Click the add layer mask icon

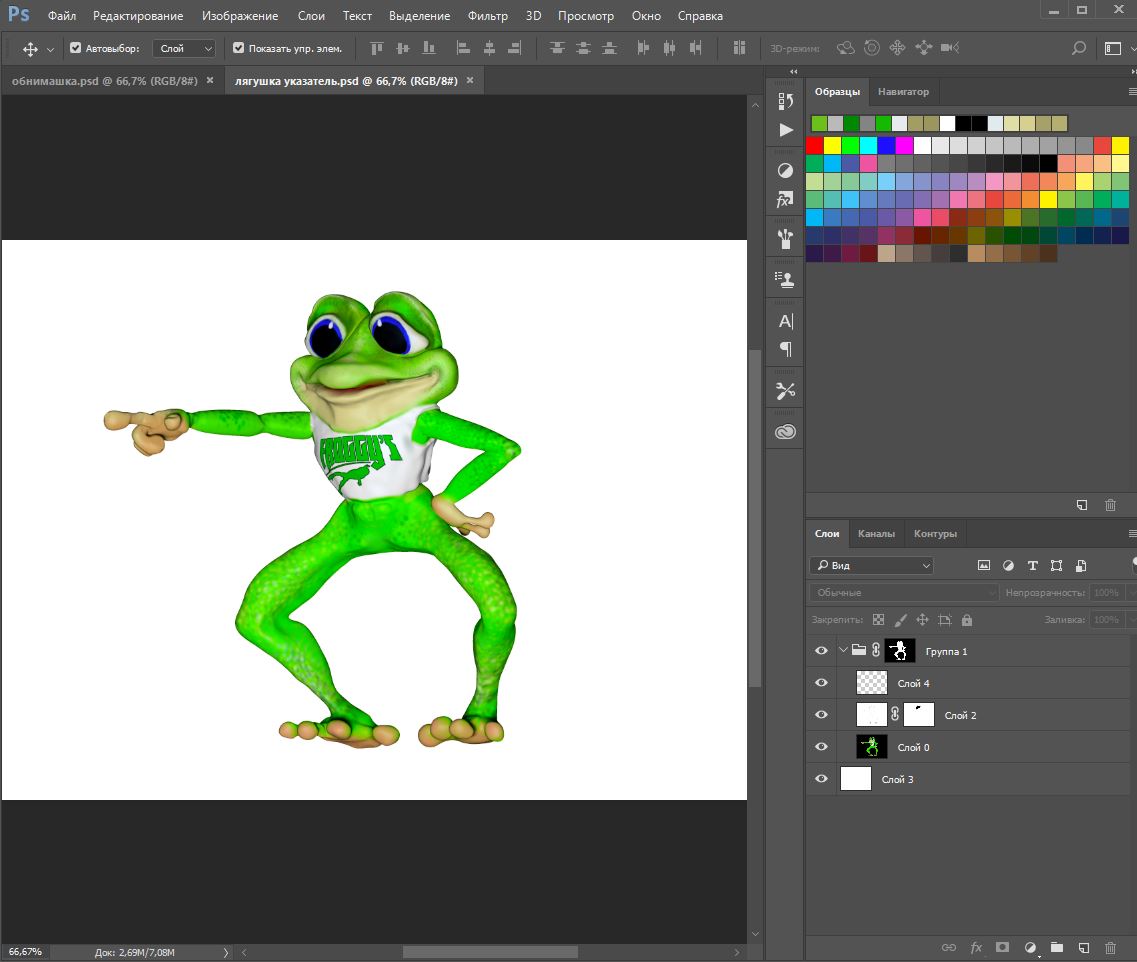click(1002, 947)
